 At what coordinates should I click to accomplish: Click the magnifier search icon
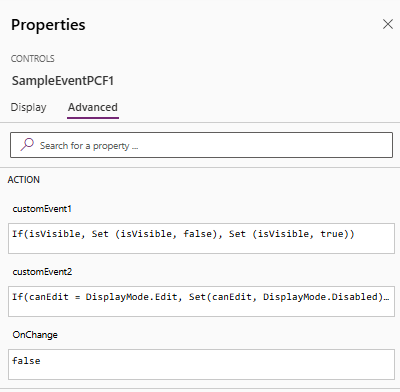(27, 145)
